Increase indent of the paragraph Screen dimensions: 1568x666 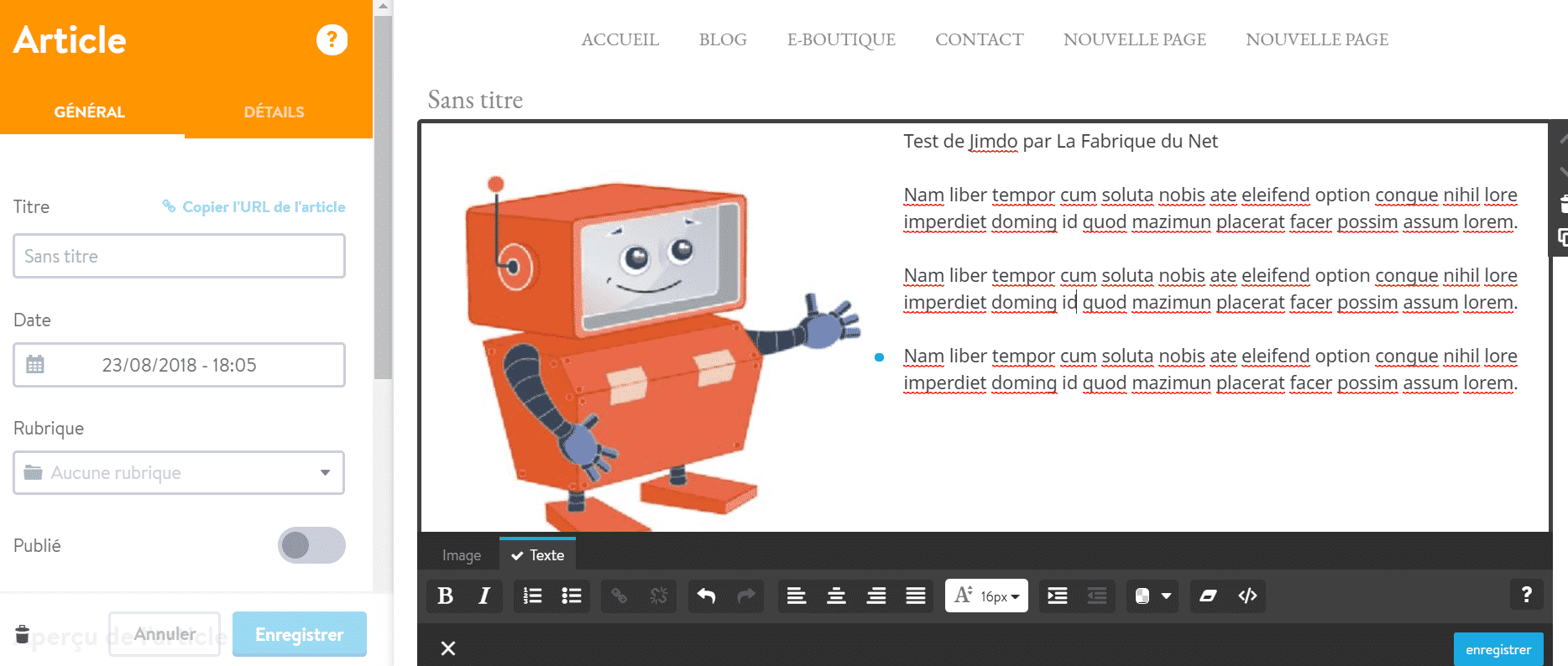pyautogui.click(x=1058, y=596)
